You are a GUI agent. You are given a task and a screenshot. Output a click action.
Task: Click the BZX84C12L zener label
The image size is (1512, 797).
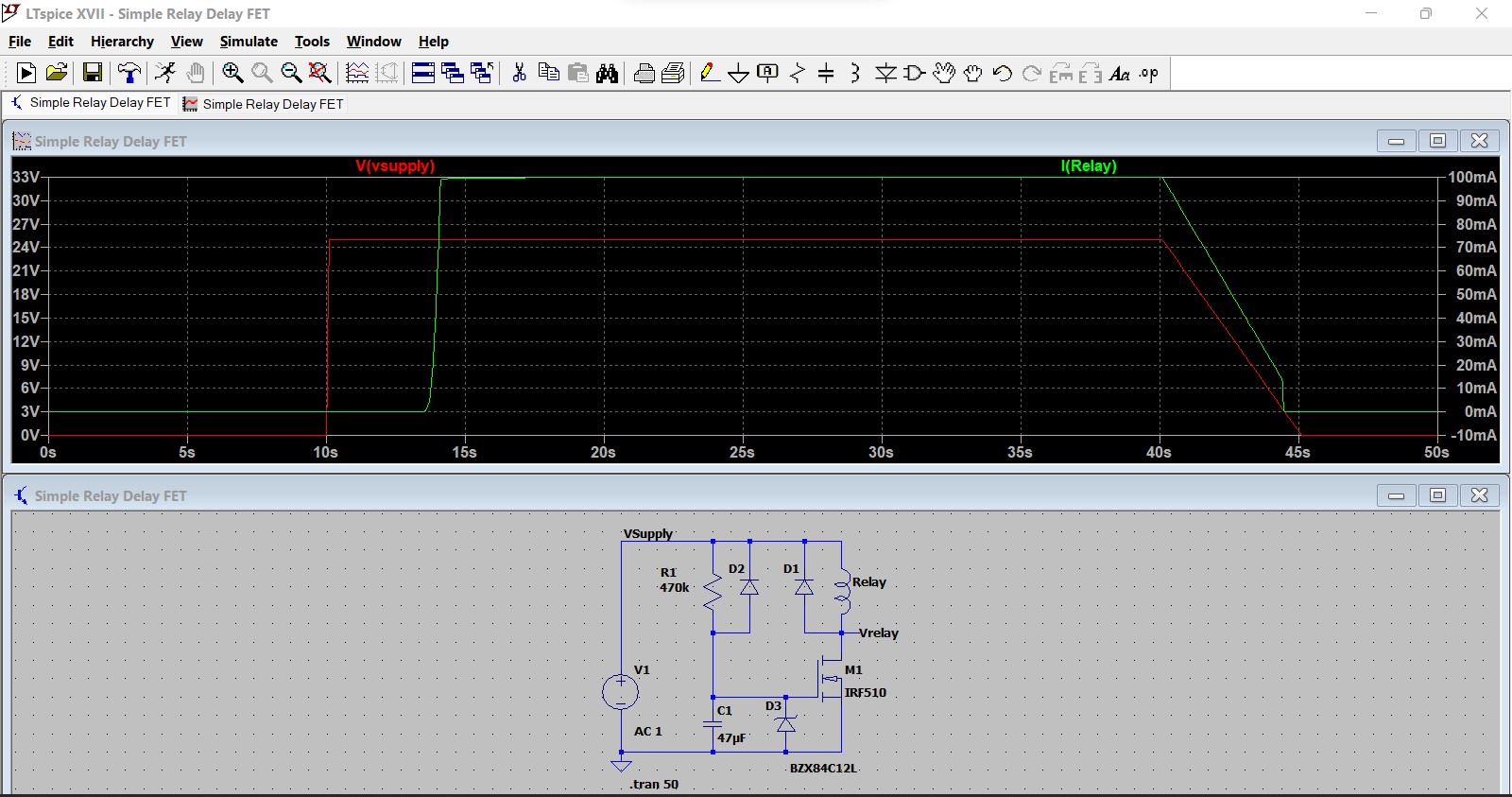[x=823, y=768]
